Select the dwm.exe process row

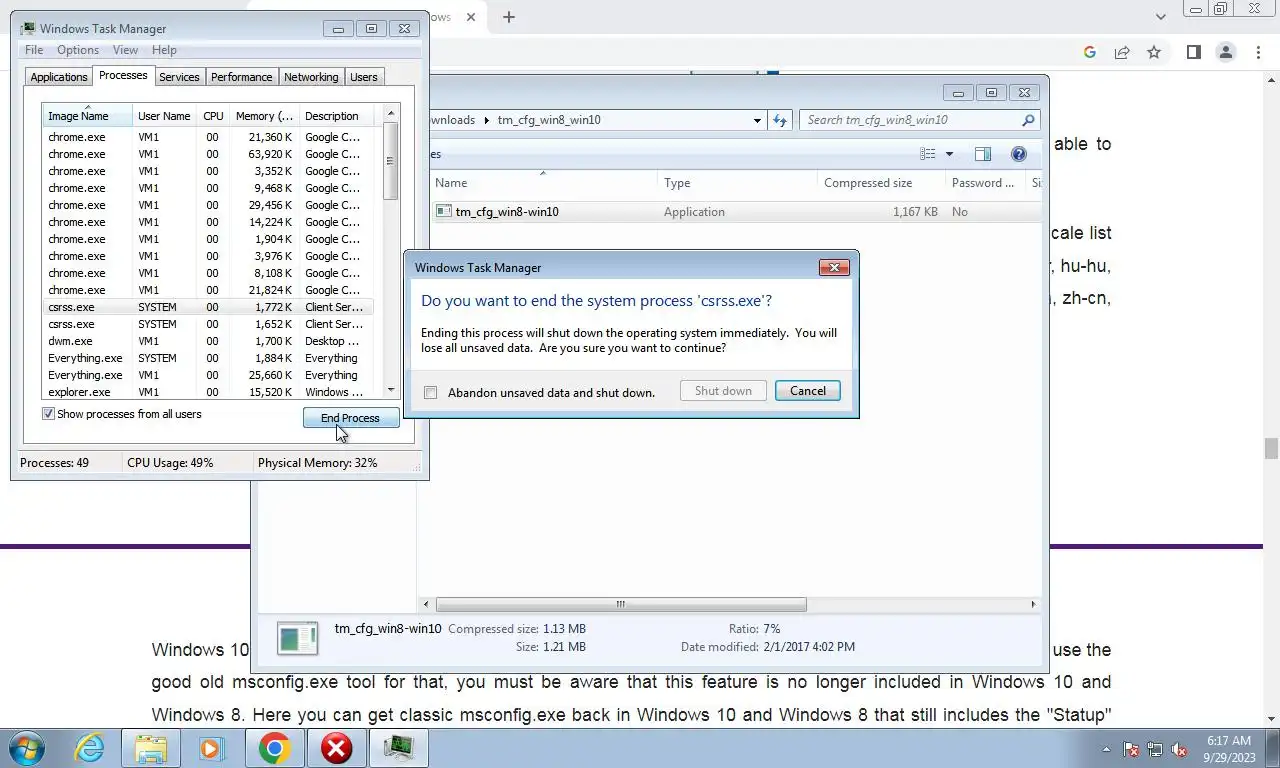208,341
